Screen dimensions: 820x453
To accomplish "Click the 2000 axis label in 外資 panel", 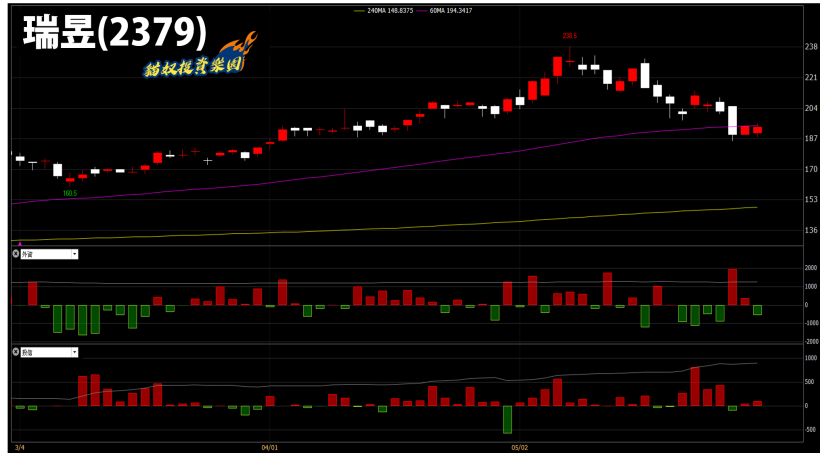I will 811,268.
